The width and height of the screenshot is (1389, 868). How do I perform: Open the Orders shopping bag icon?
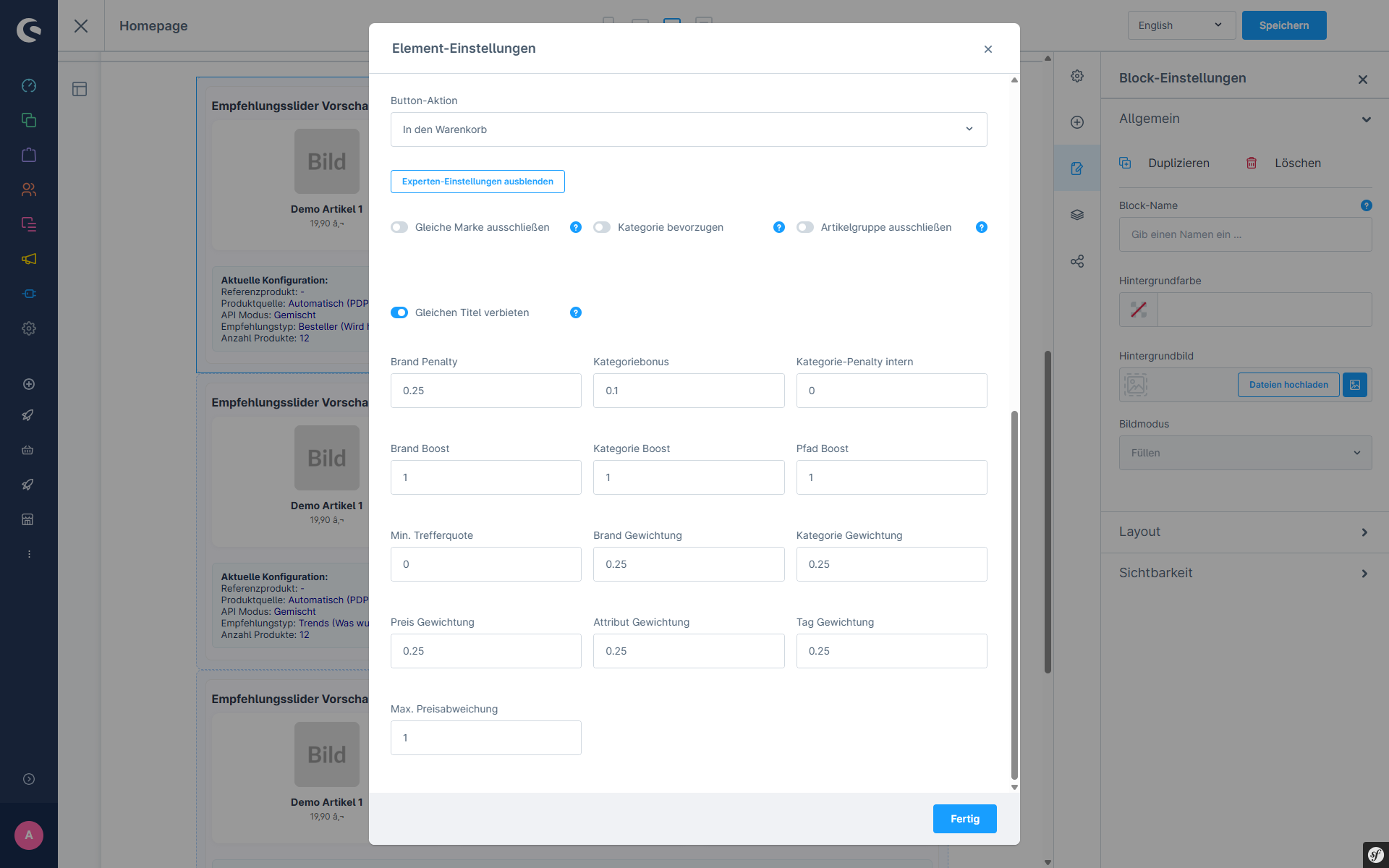[x=29, y=155]
